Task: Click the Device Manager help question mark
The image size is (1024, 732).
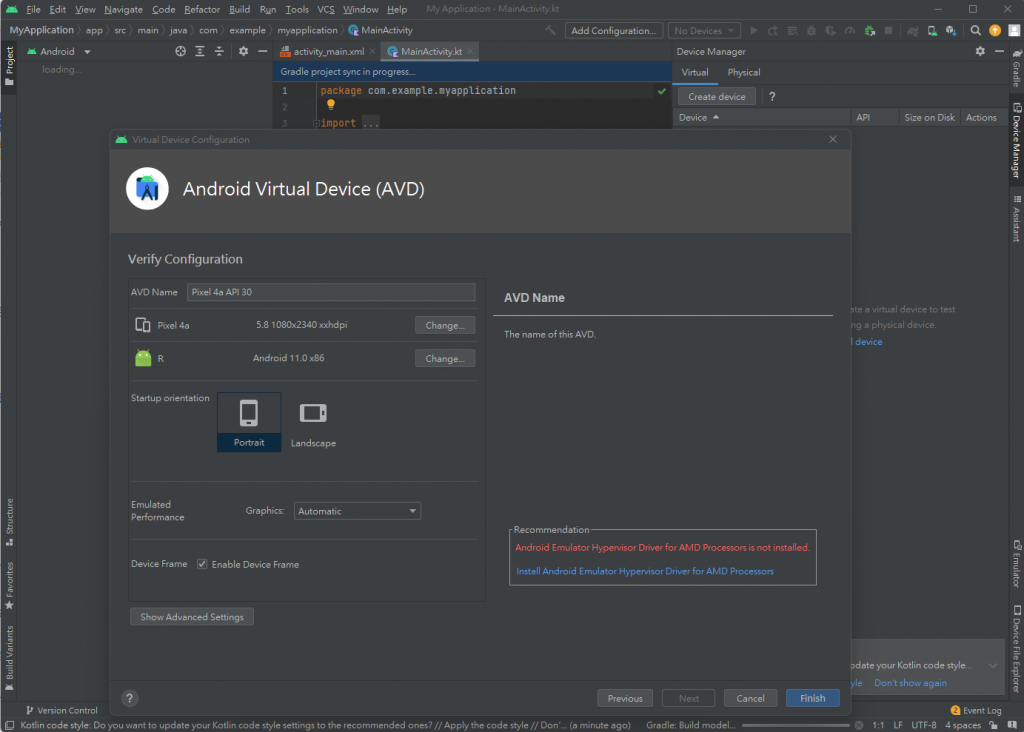Action: tap(772, 97)
